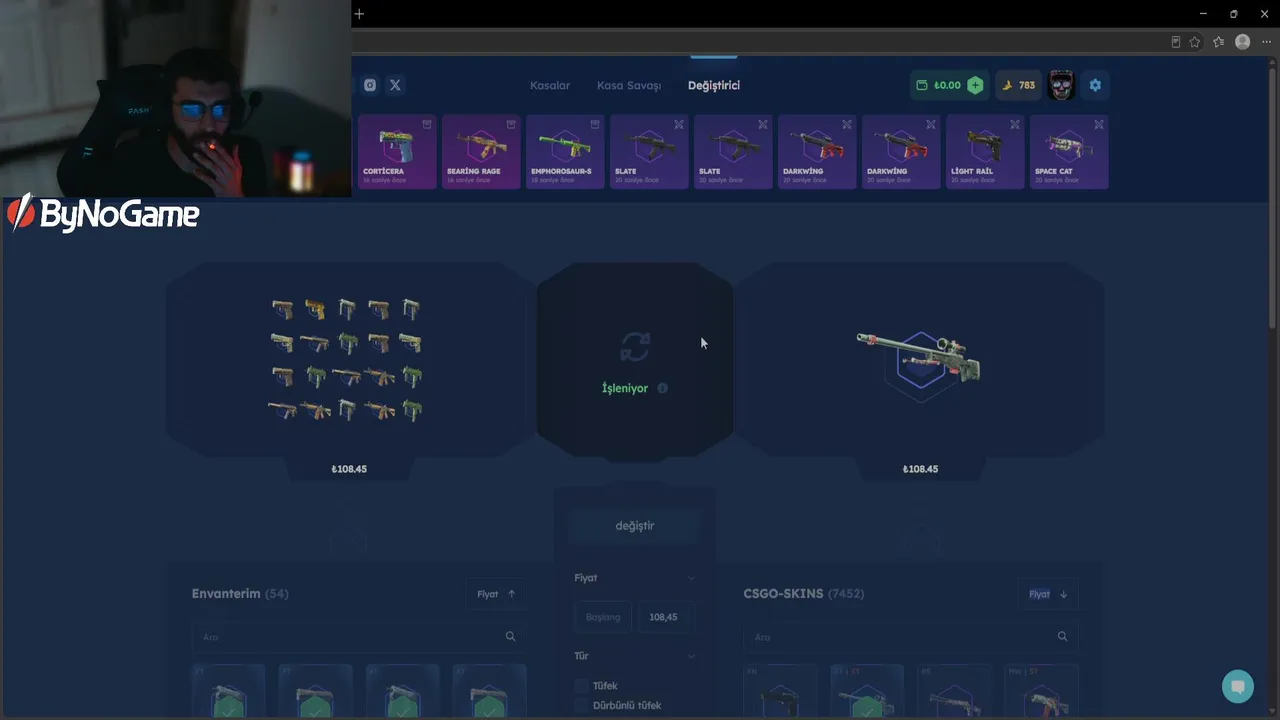Click the CSGO-SKINS search magnifier icon
The height and width of the screenshot is (720, 1280).
1062,637
